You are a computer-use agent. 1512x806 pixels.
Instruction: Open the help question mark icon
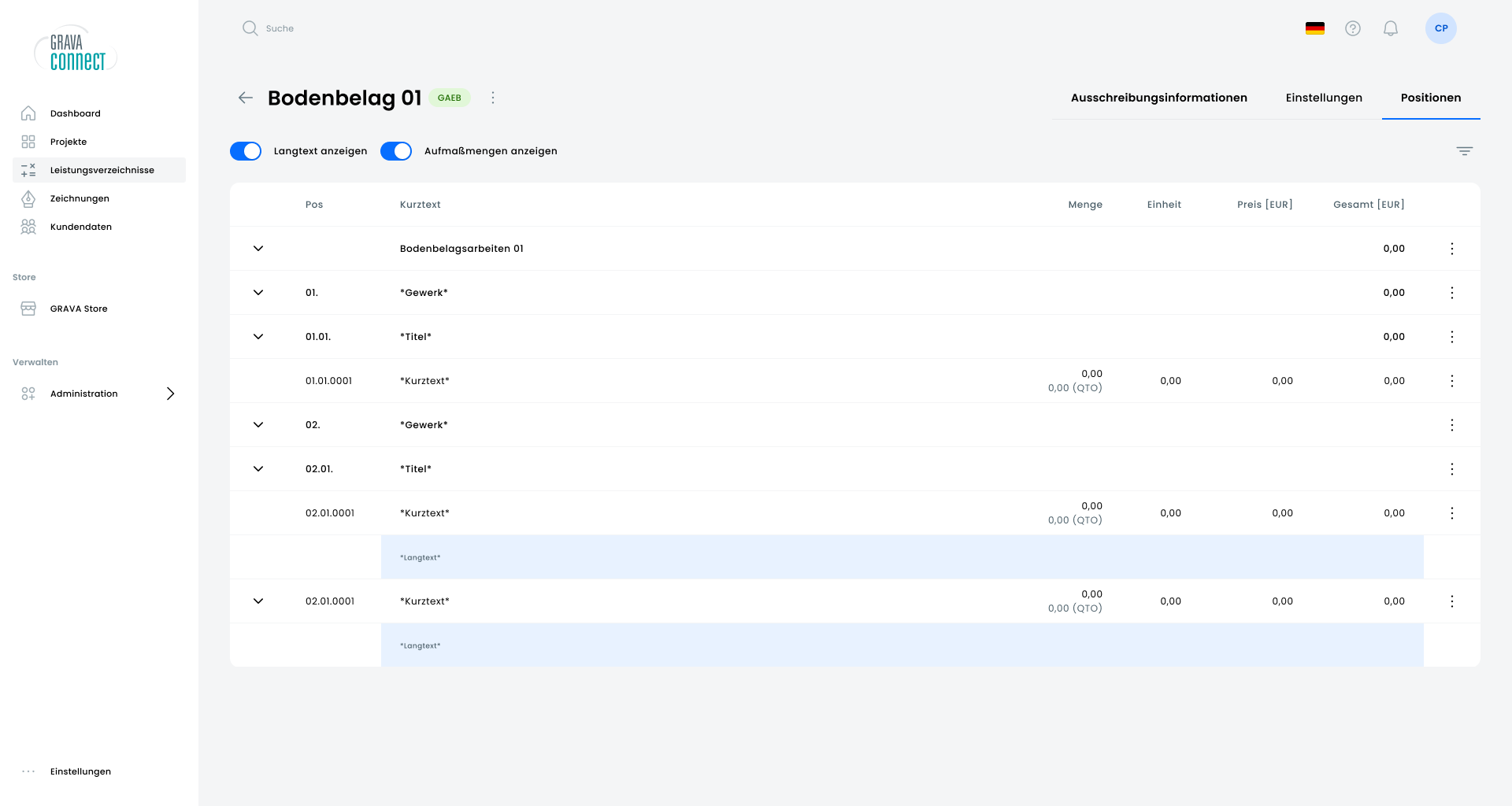1353,28
